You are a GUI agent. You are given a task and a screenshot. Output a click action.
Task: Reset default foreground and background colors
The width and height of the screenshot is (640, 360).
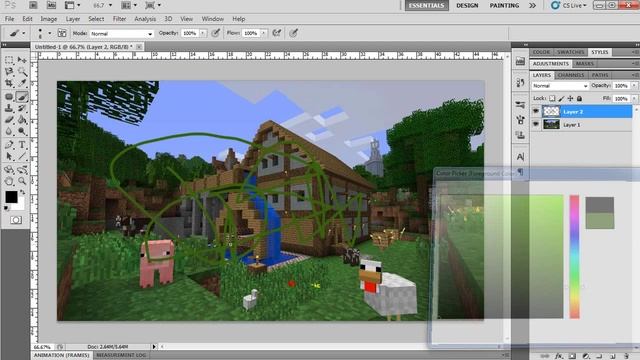tap(7, 209)
